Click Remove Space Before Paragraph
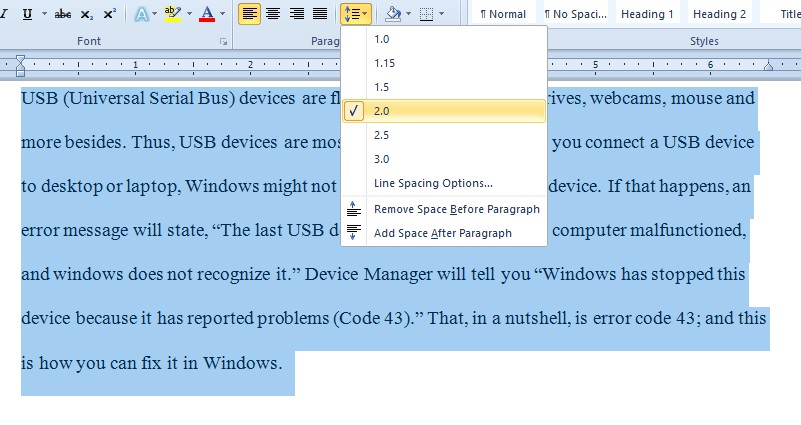This screenshot has height=425, width=801. (x=444, y=209)
